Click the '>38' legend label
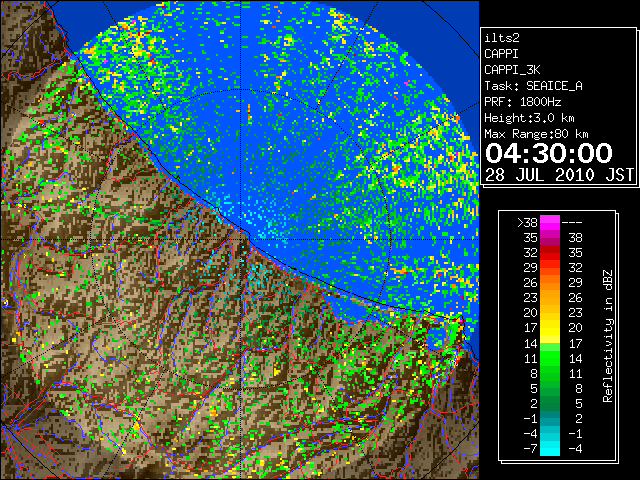640x480 pixels. [x=527, y=223]
